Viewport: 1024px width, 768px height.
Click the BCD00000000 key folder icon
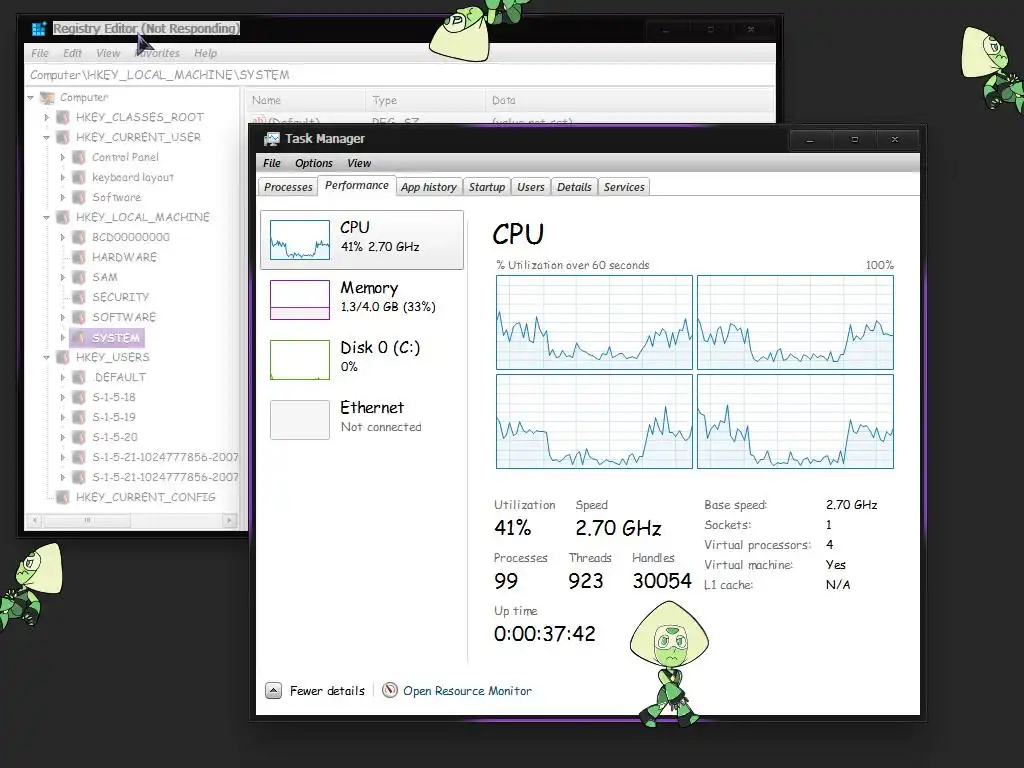79,237
